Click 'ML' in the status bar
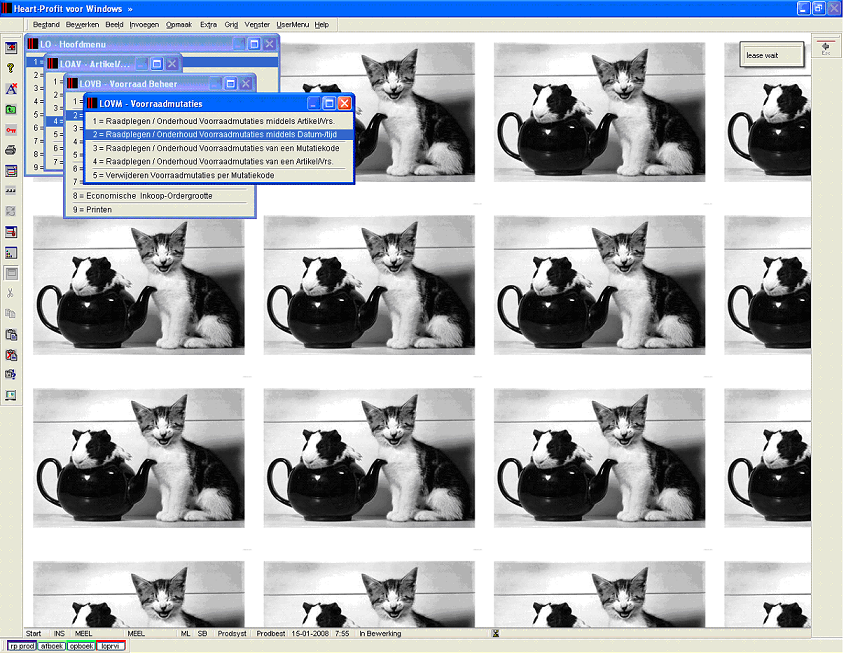This screenshot has width=843, height=653. point(185,634)
